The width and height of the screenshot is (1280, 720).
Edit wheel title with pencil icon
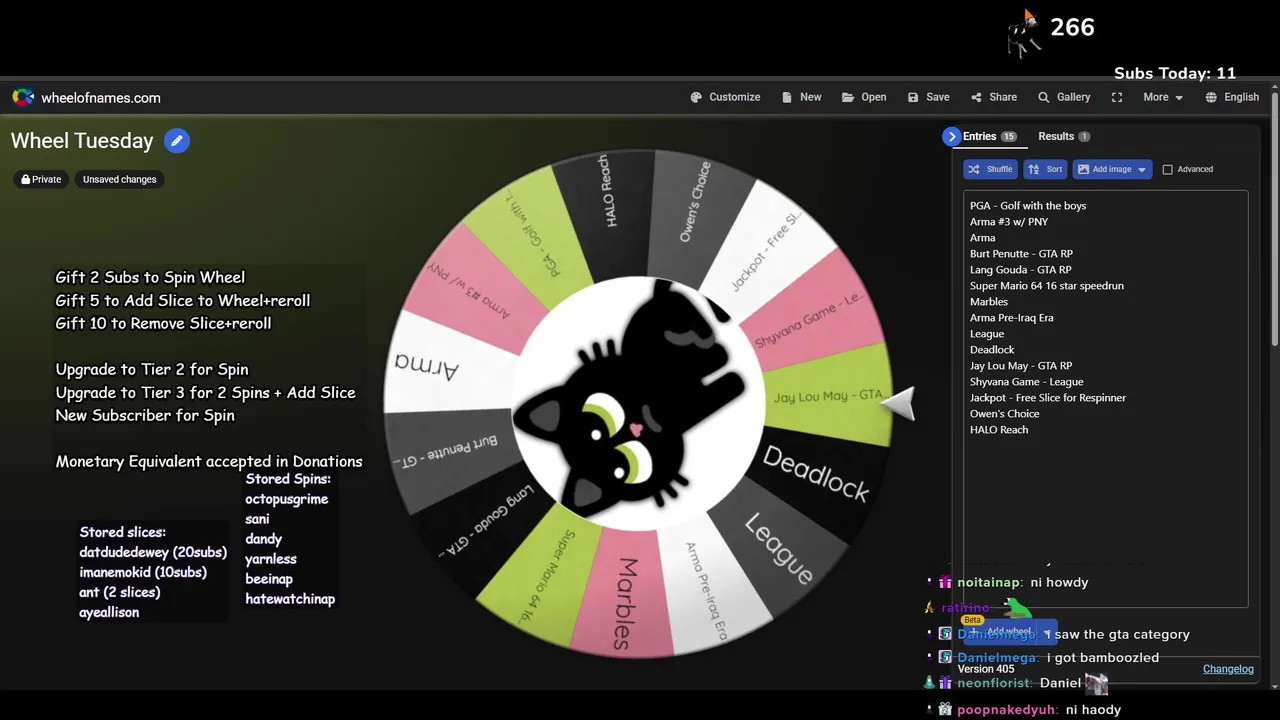click(176, 141)
